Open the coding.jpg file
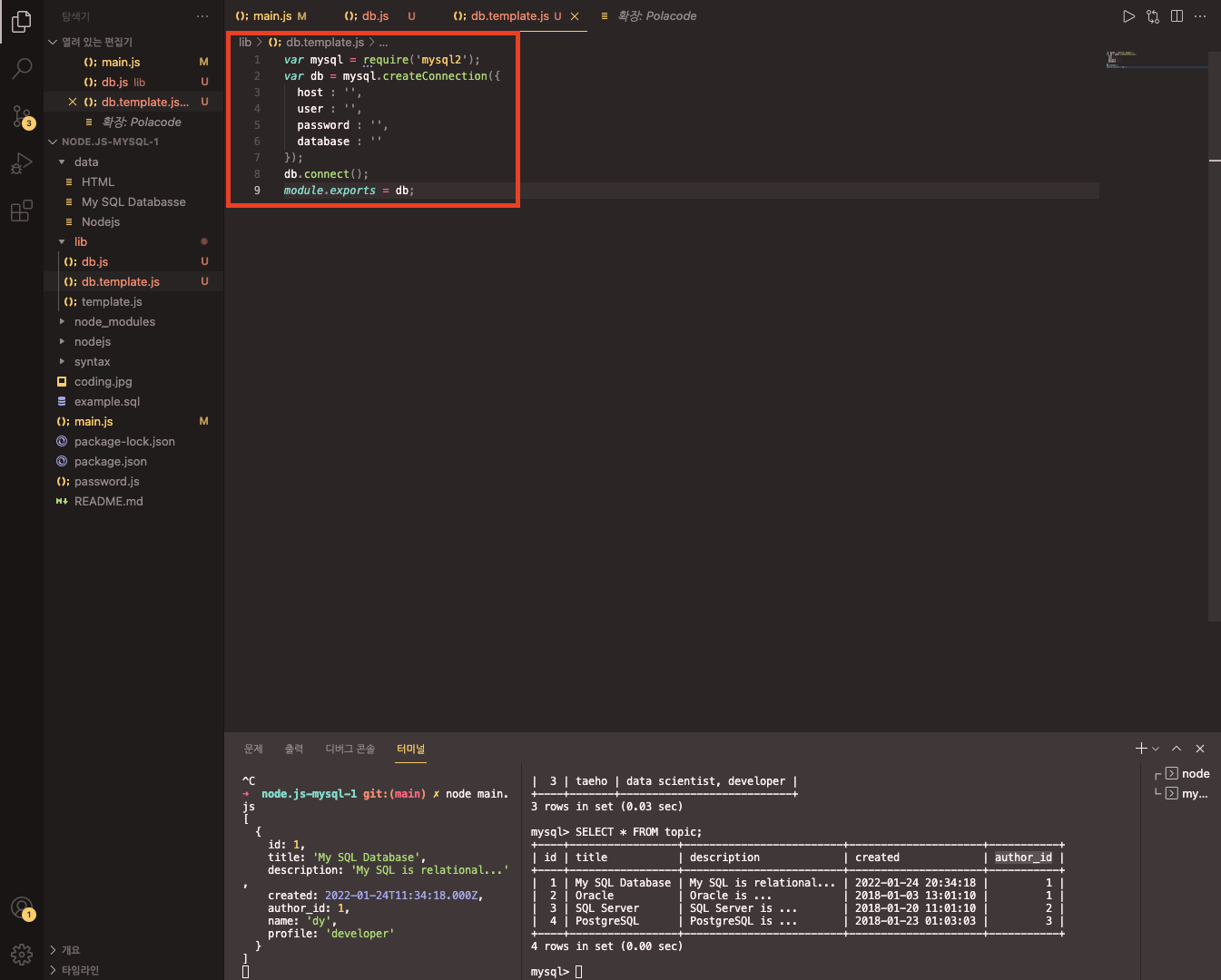The width and height of the screenshot is (1221, 980). click(133, 381)
